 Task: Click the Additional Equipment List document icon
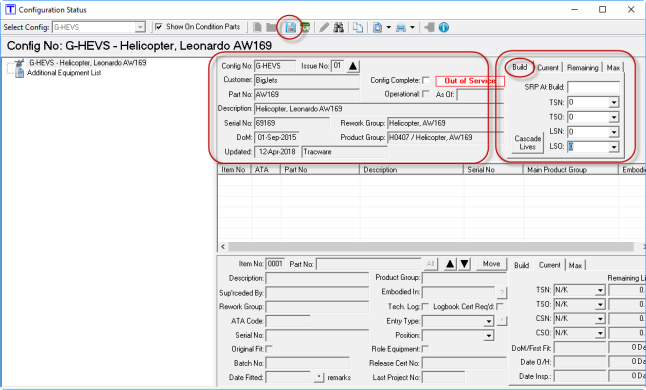click(19, 73)
